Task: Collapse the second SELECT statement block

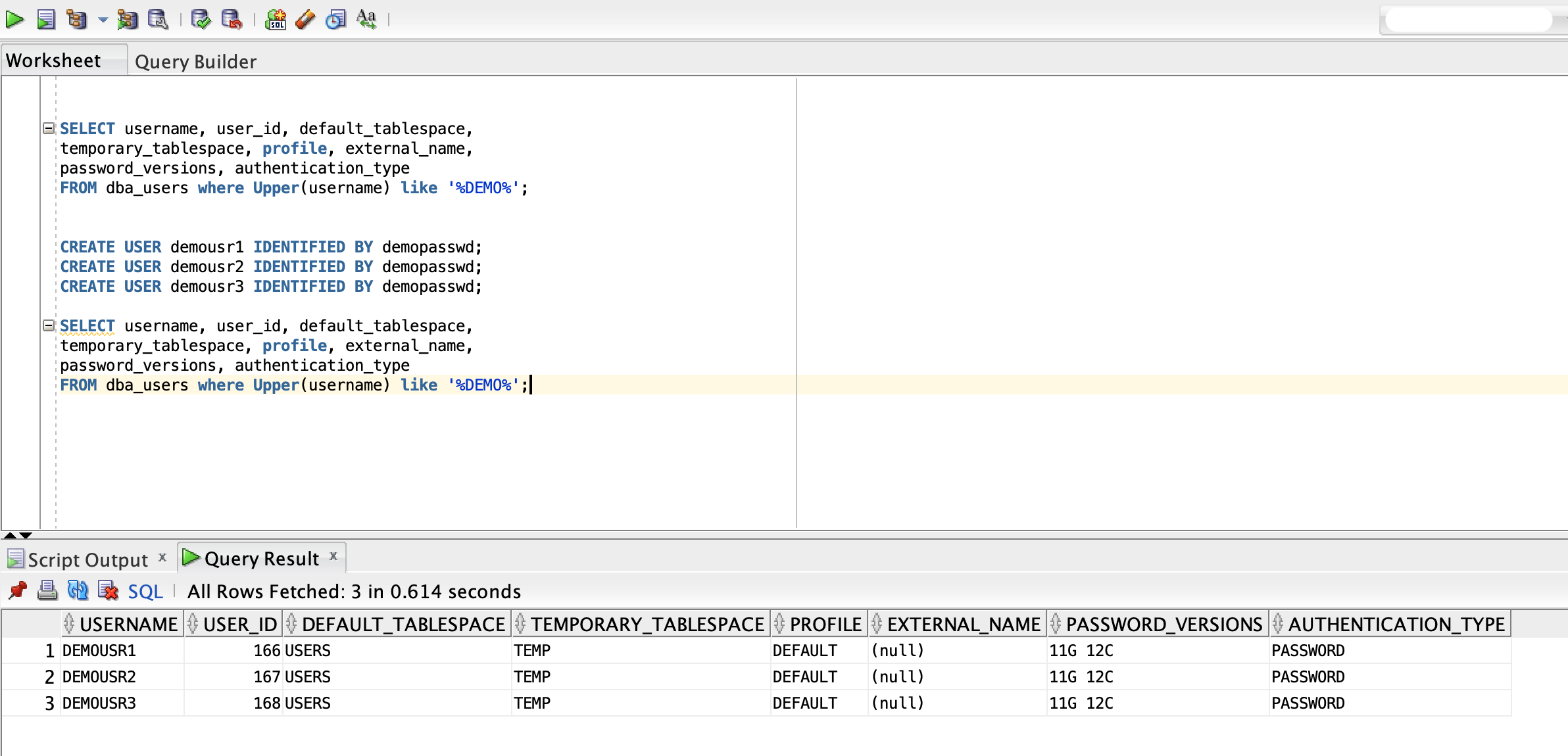Action: 49,325
